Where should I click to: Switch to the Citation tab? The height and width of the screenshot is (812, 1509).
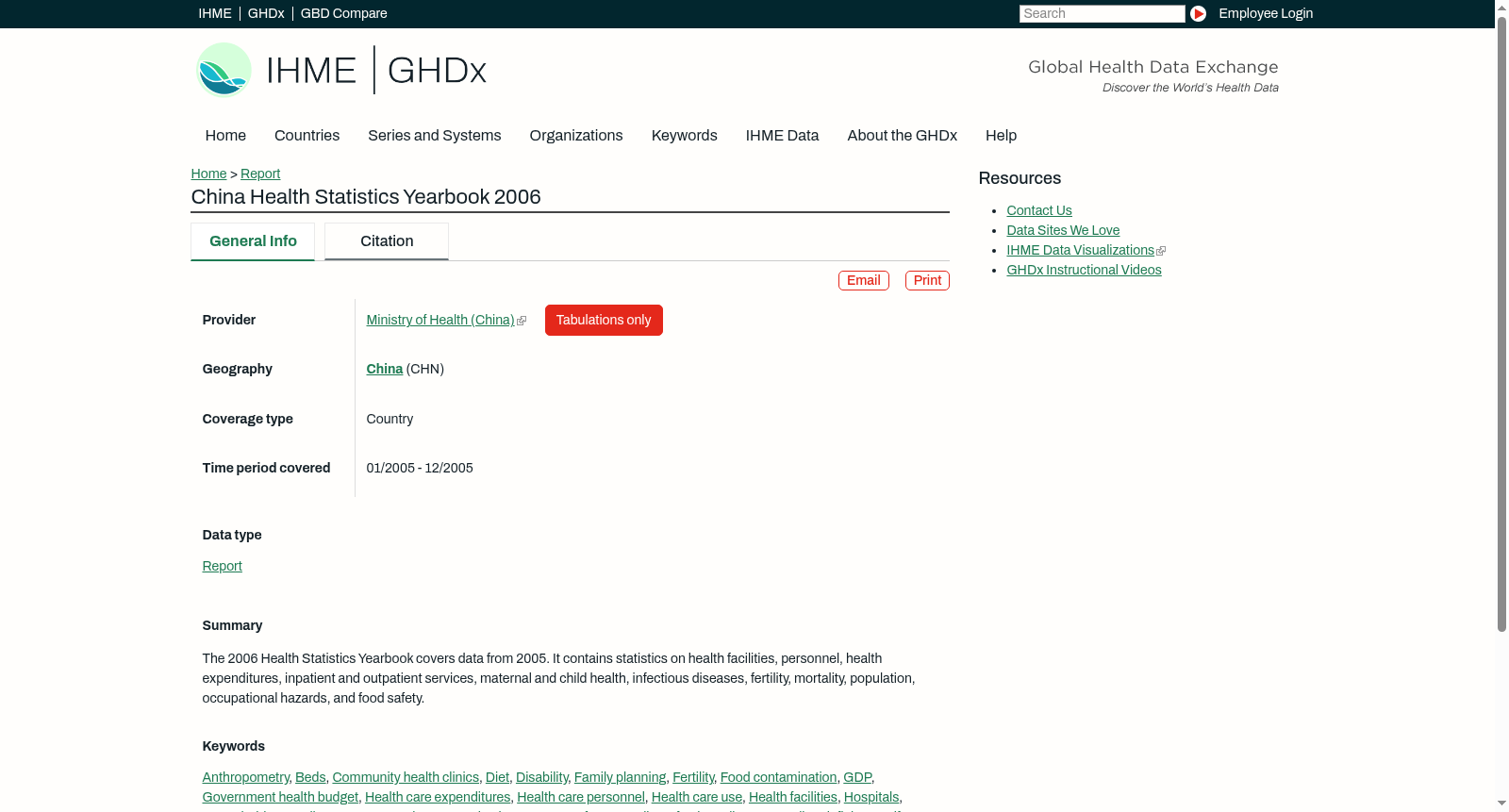pos(387,241)
